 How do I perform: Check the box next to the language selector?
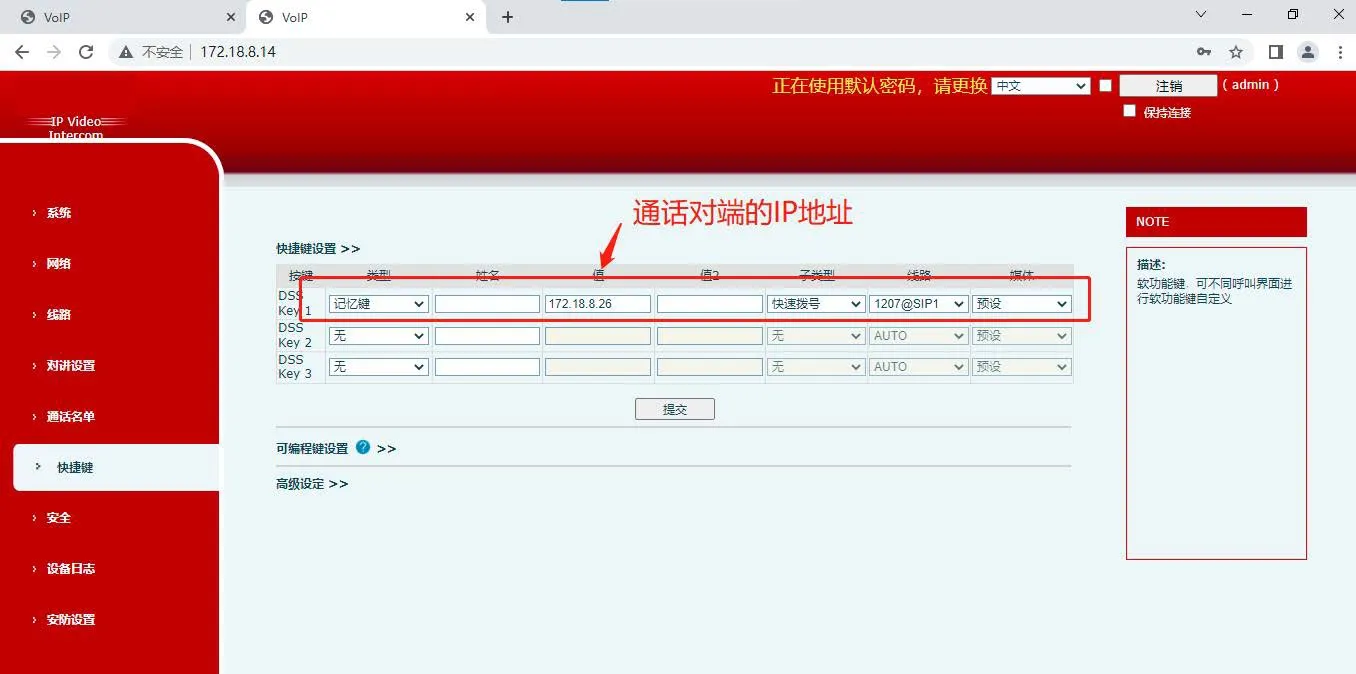pyautogui.click(x=1105, y=85)
